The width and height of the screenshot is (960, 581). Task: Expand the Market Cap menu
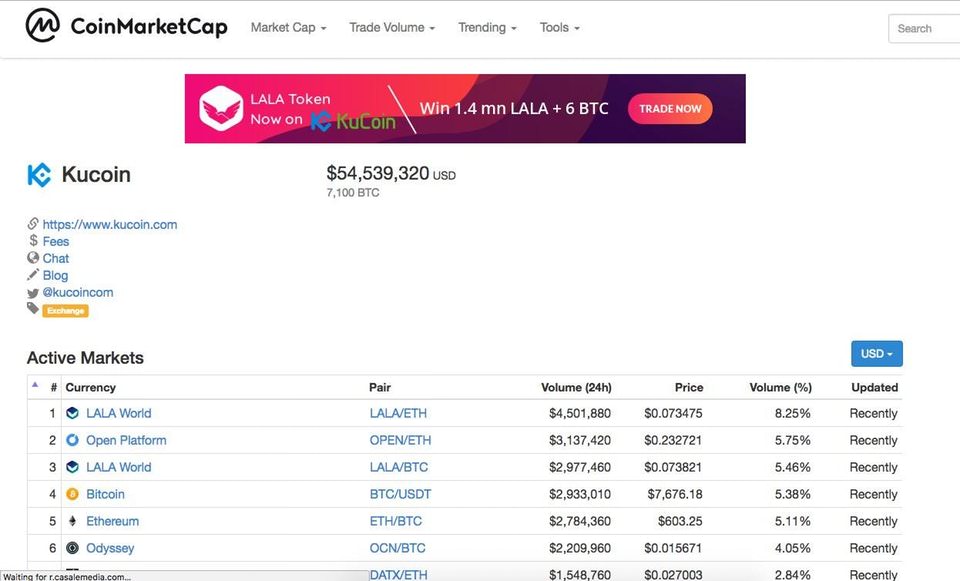pos(288,28)
